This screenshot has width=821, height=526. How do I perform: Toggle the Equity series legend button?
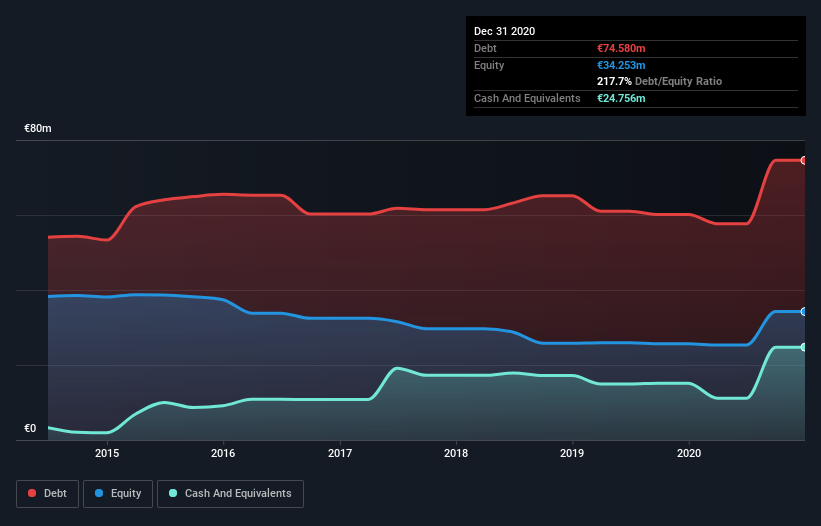point(118,494)
